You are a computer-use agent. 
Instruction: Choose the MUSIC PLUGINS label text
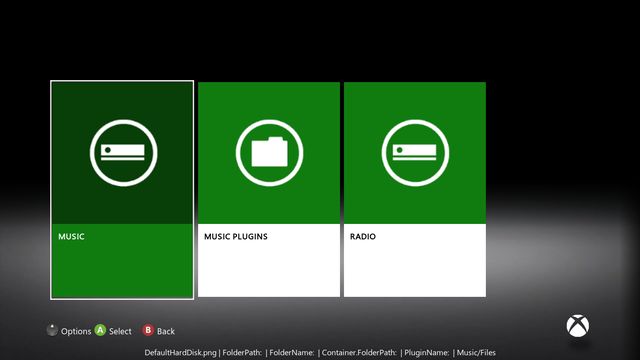click(236, 237)
